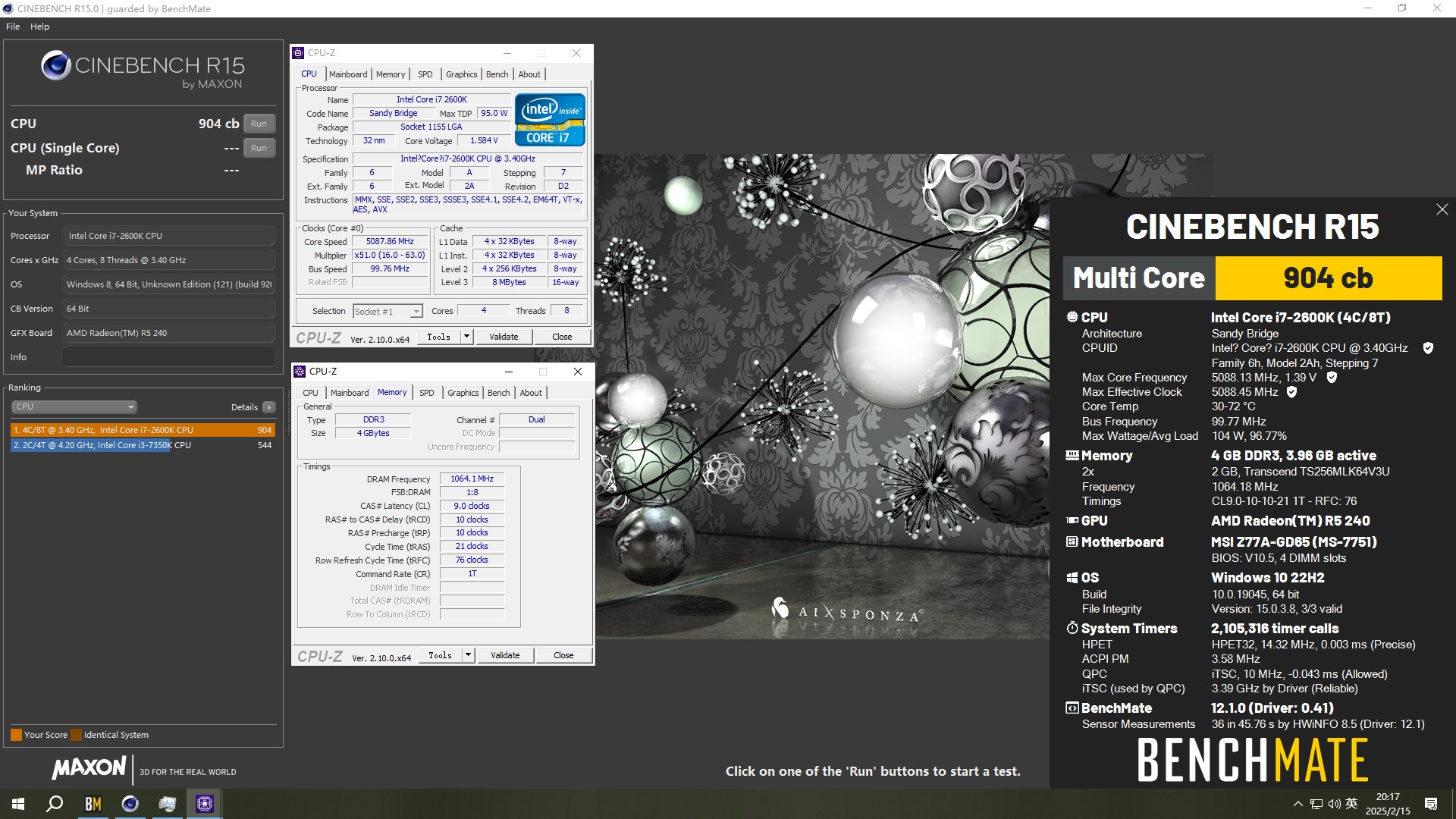This screenshot has height=819, width=1456.
Task: Expand Tools dropdown arrow in upper CPU-Z
Action: tap(467, 337)
